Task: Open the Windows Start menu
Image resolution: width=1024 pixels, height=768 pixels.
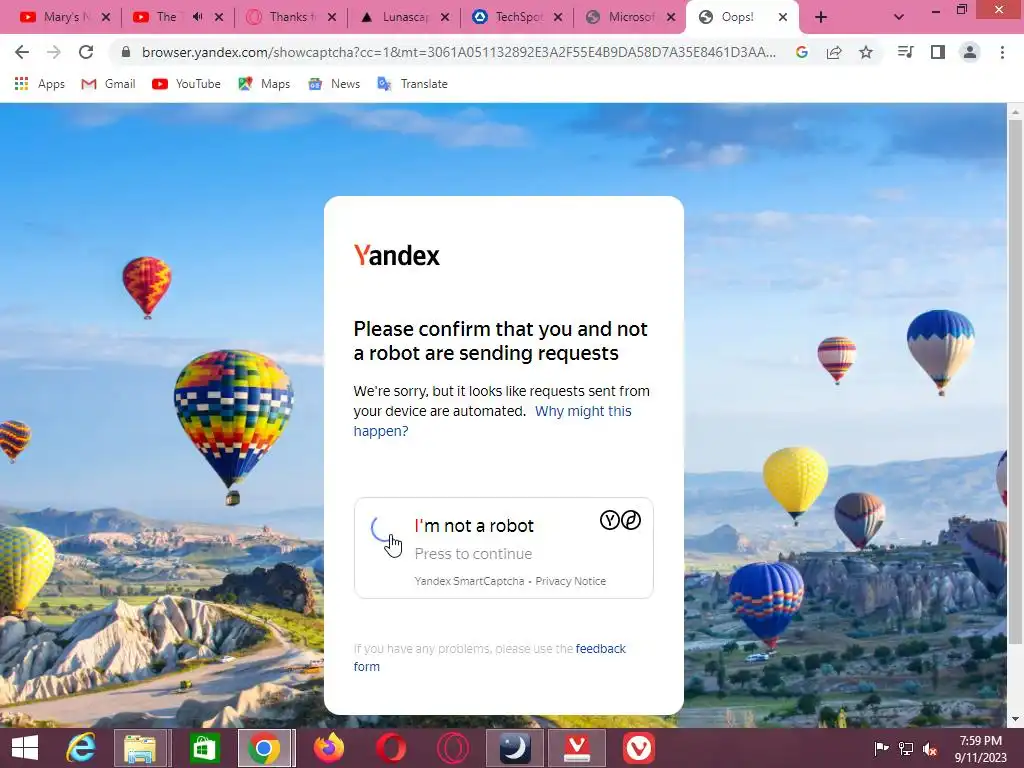Action: 25,748
